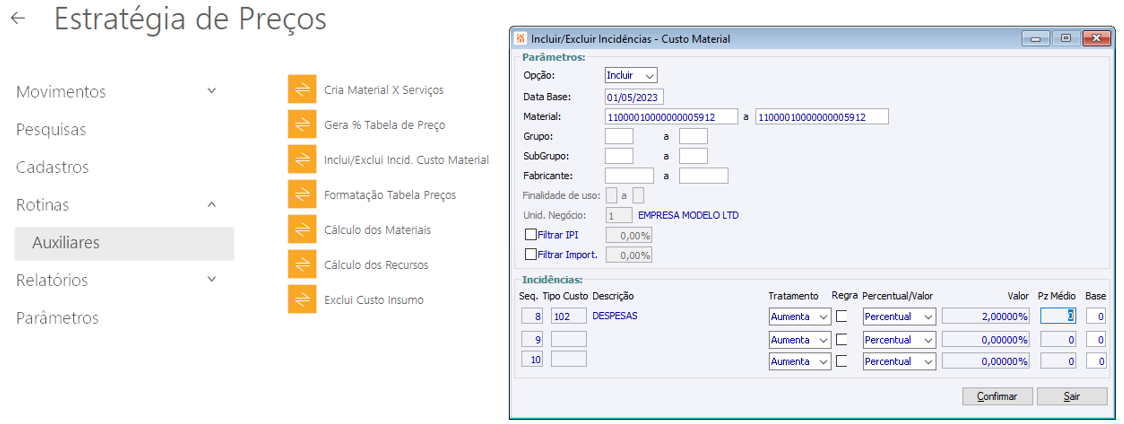Open the Gera % Tabela de Preço icon
The image size is (1124, 424).
point(302,124)
